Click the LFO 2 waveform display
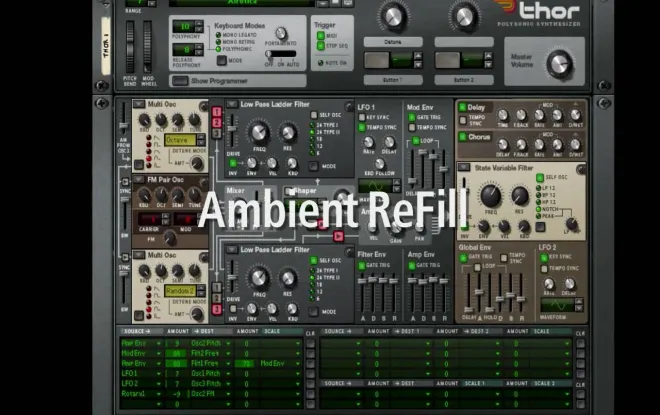This screenshot has height=415, width=660. click(x=558, y=304)
